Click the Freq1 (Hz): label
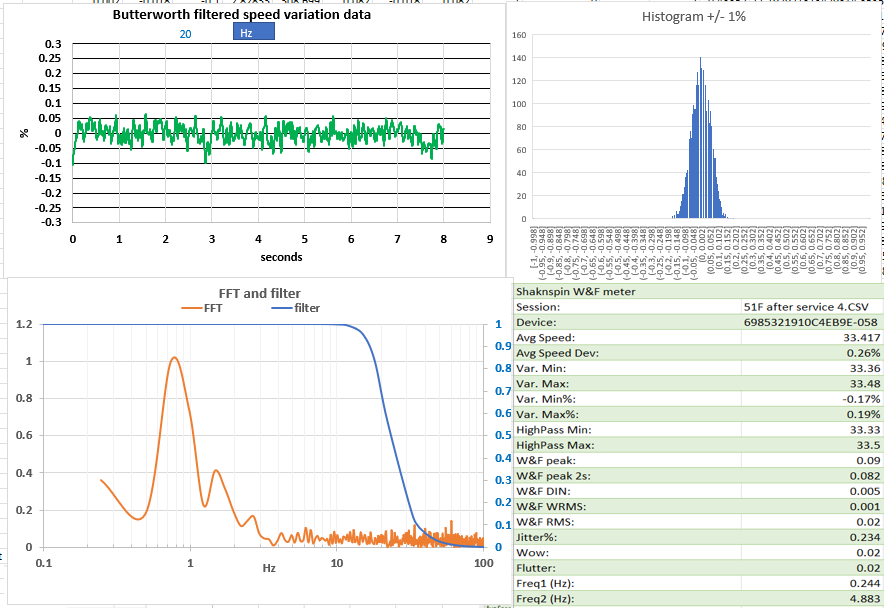 [545, 583]
